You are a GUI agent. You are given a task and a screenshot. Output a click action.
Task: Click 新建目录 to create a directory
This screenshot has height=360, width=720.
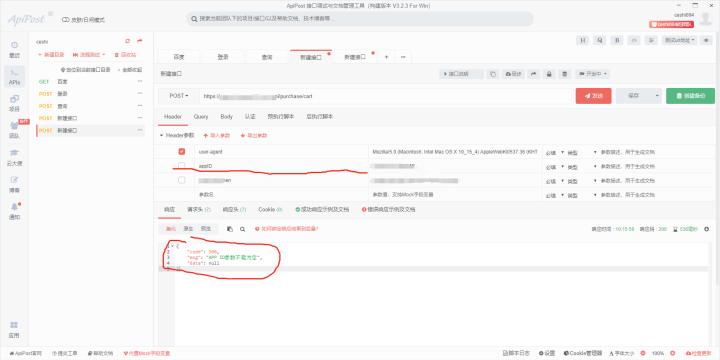click(x=51, y=54)
